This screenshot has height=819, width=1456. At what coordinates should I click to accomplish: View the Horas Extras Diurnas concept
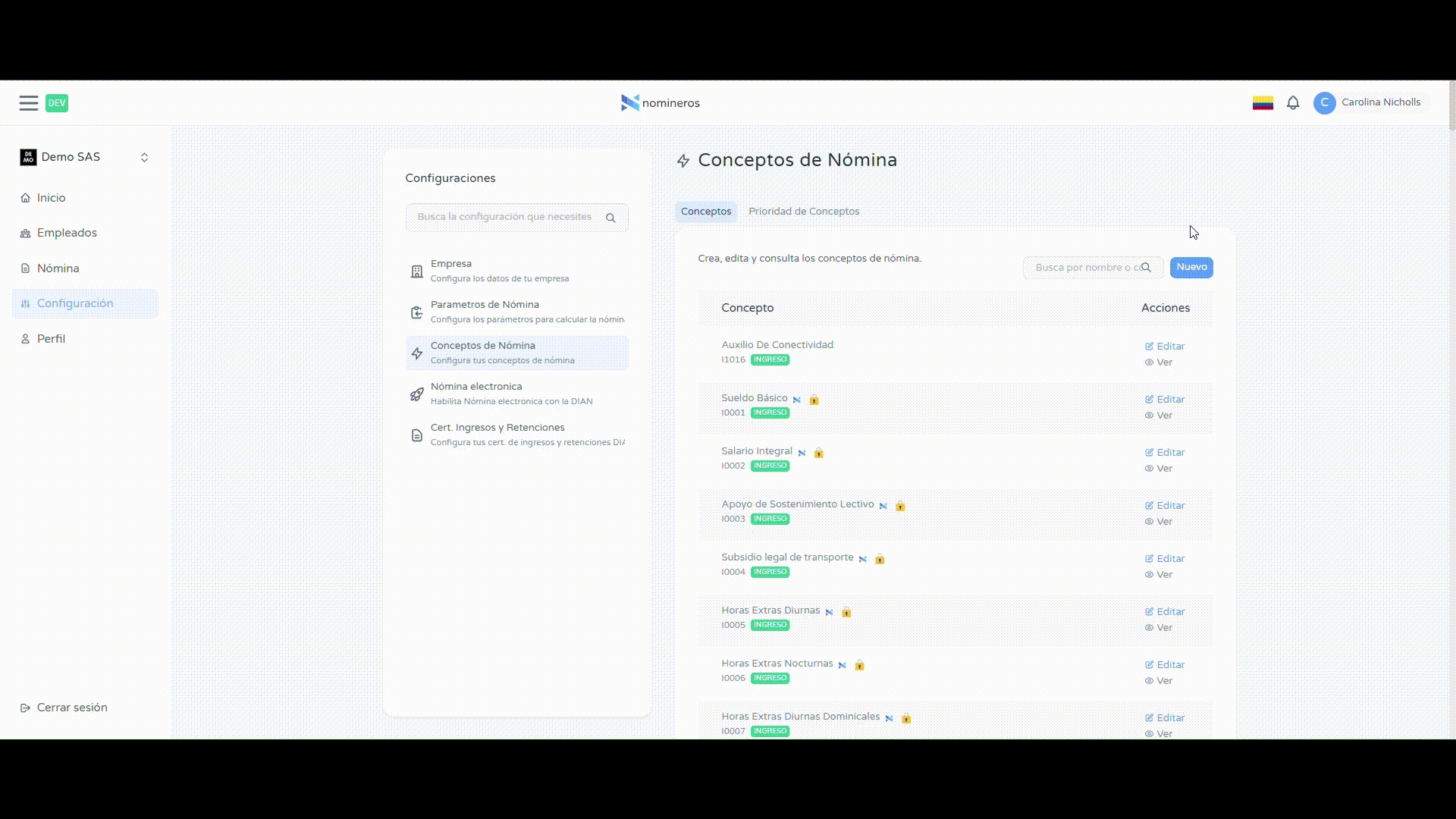click(1158, 628)
